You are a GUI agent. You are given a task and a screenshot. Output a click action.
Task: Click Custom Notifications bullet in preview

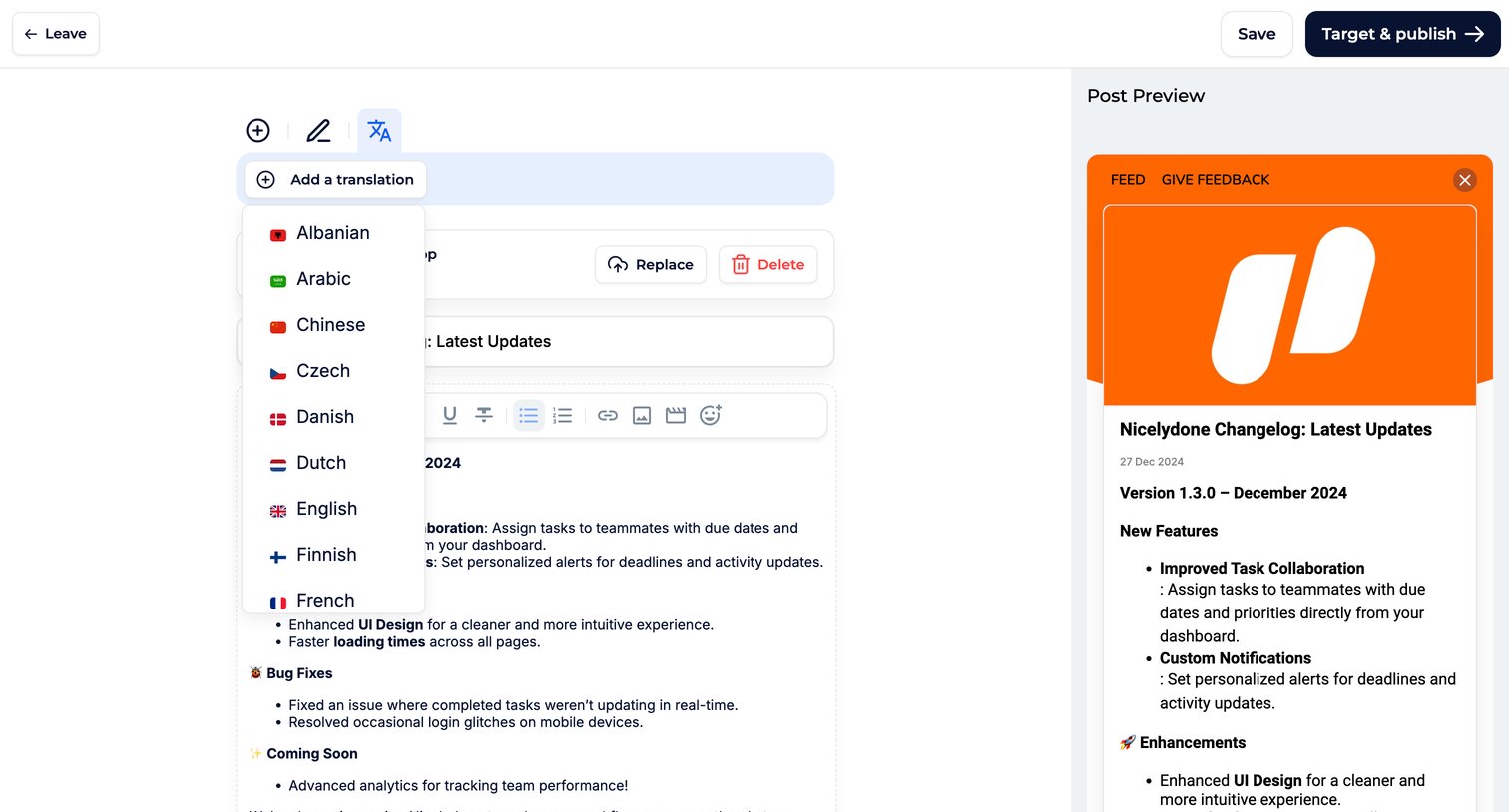point(1236,658)
